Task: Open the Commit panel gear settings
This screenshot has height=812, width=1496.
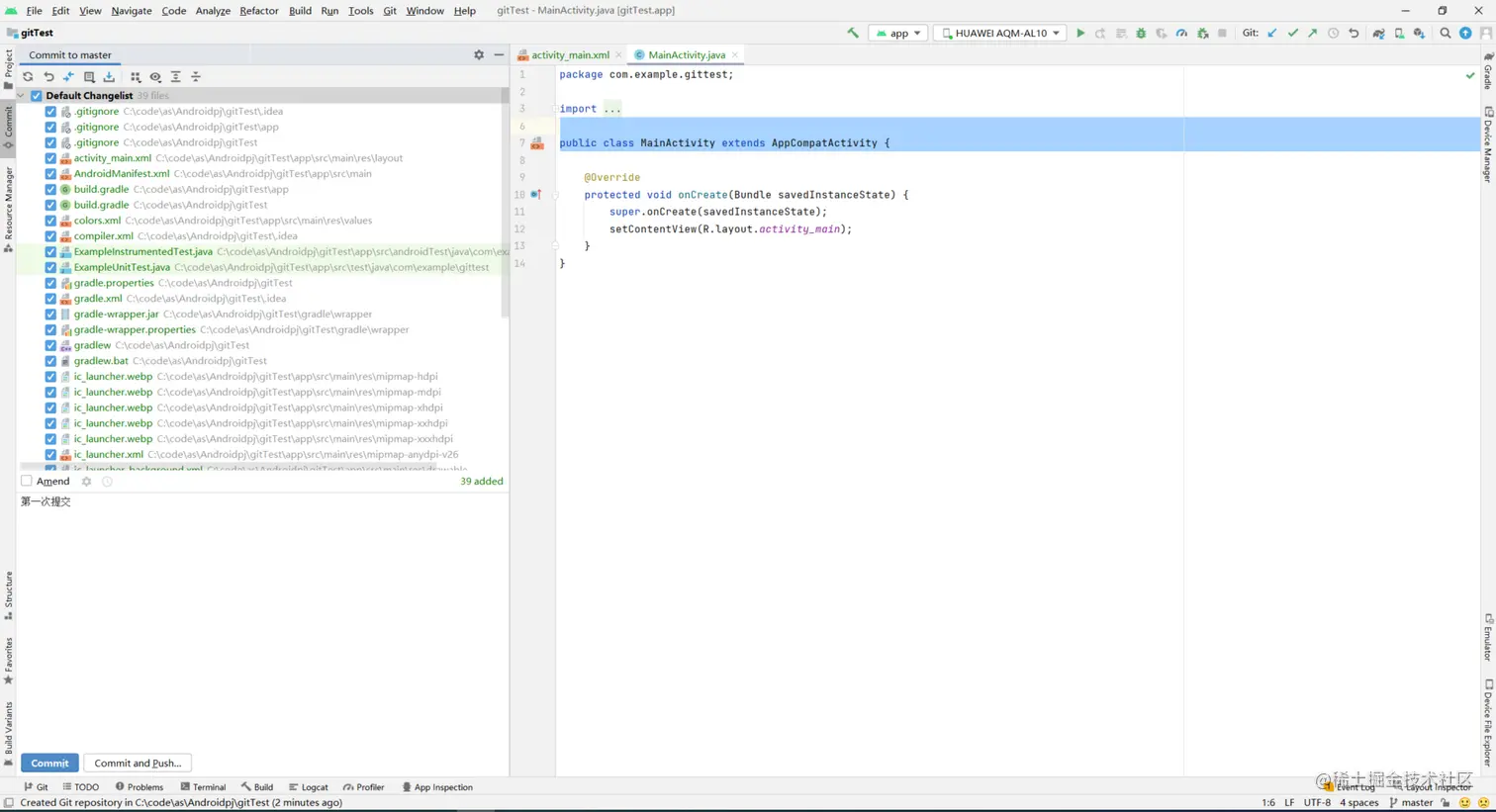Action: (x=479, y=55)
